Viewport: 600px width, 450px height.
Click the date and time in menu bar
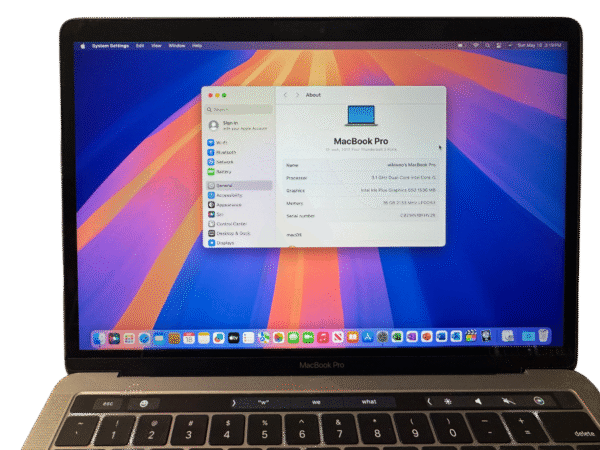click(x=540, y=45)
